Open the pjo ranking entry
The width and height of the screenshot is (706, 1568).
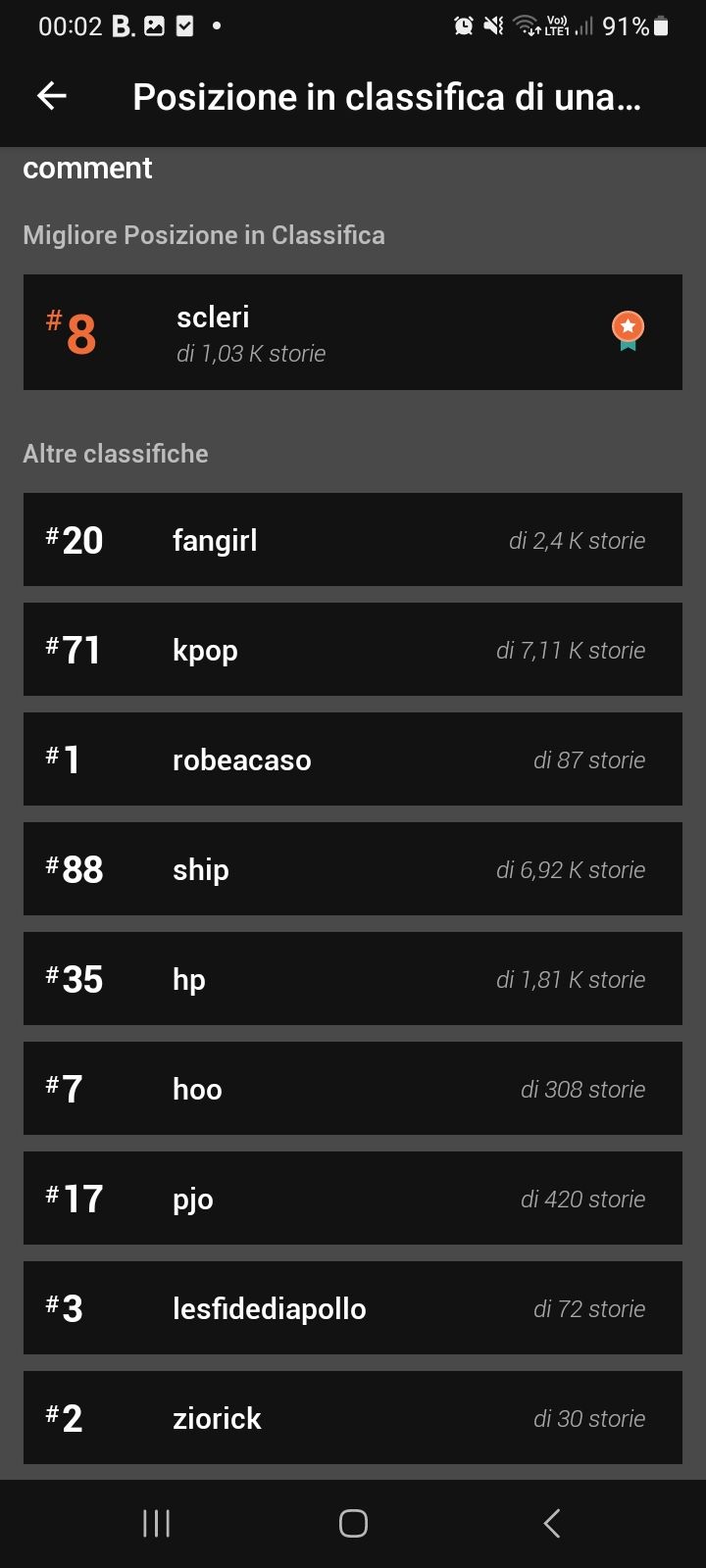pos(353,1199)
